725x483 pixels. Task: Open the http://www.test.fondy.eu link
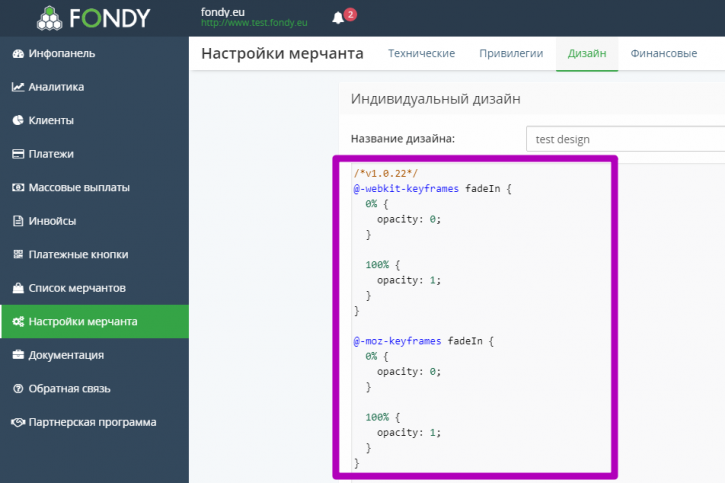(254, 23)
